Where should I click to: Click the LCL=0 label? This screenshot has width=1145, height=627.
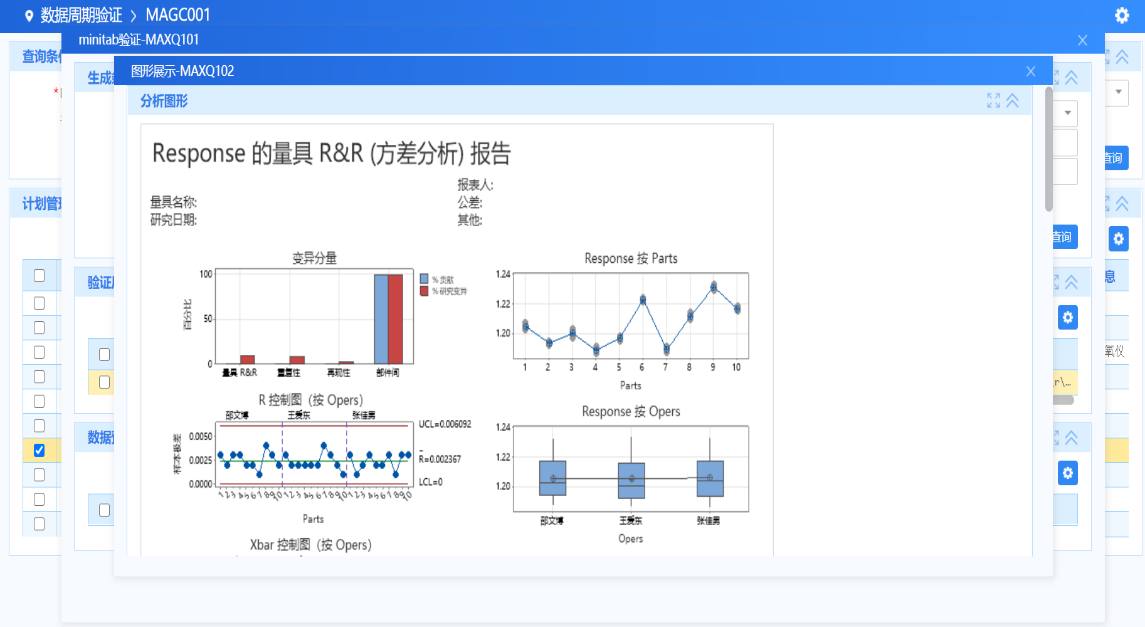tap(430, 482)
